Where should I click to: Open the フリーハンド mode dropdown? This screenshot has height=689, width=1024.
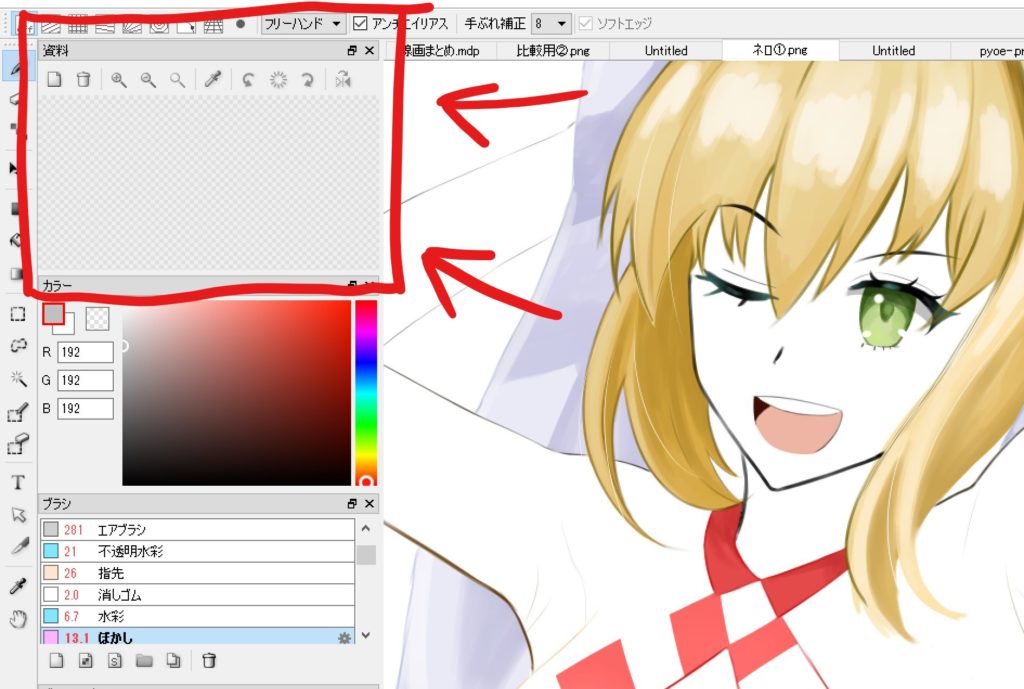coord(303,22)
